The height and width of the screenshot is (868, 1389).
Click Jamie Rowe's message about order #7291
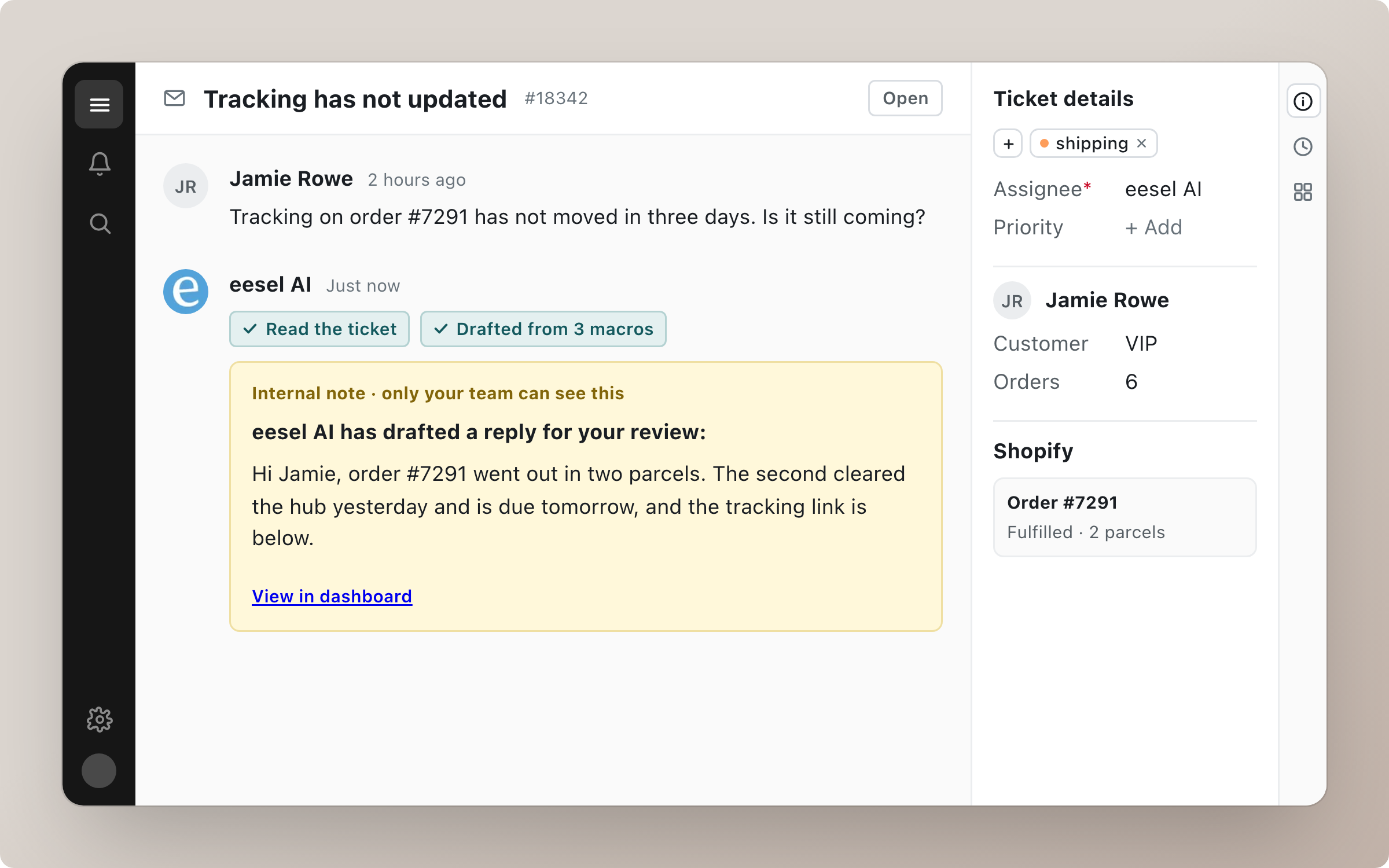point(577,217)
